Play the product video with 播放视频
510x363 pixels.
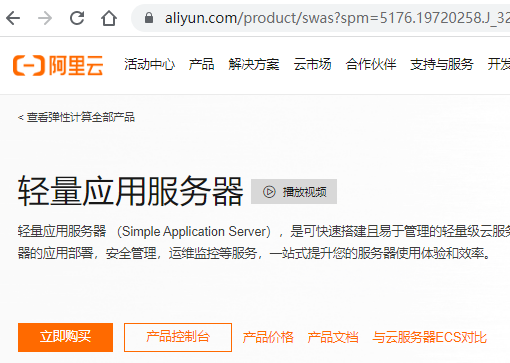click(294, 192)
